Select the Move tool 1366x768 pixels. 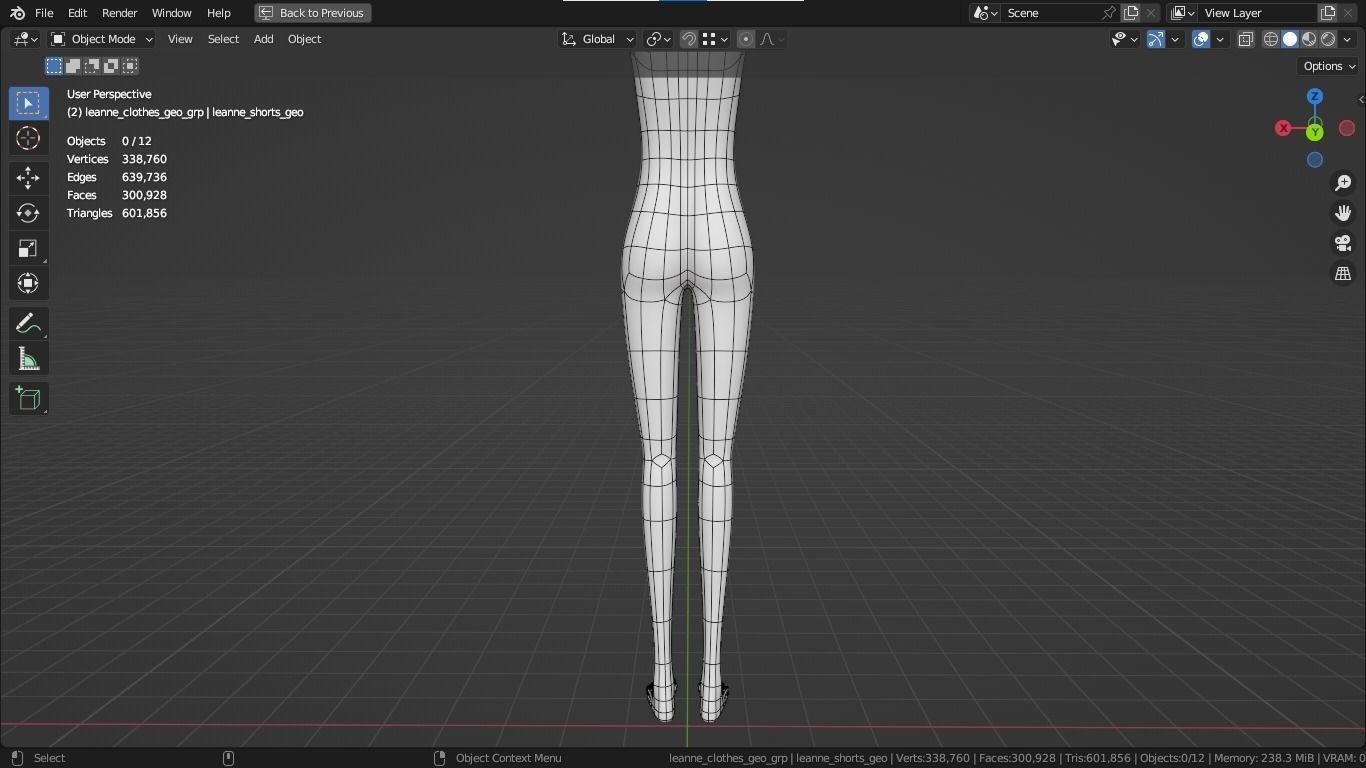coord(28,178)
